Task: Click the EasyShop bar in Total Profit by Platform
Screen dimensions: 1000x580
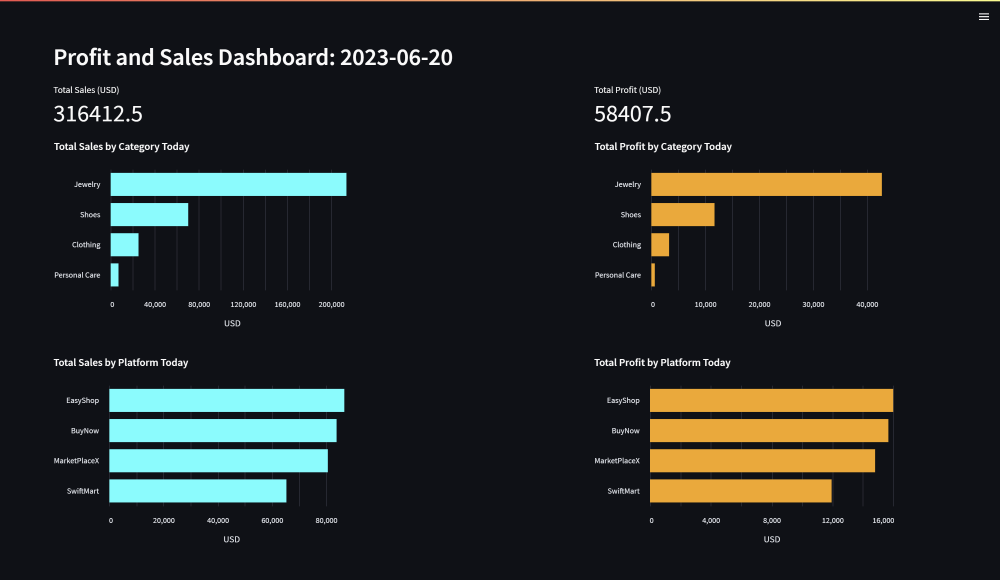Action: (x=771, y=400)
